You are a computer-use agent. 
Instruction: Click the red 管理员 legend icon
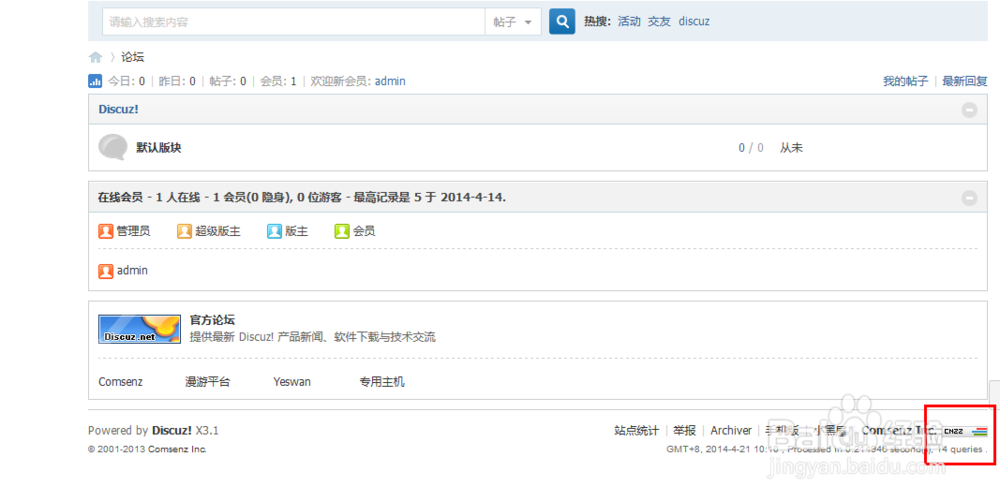click(x=106, y=231)
